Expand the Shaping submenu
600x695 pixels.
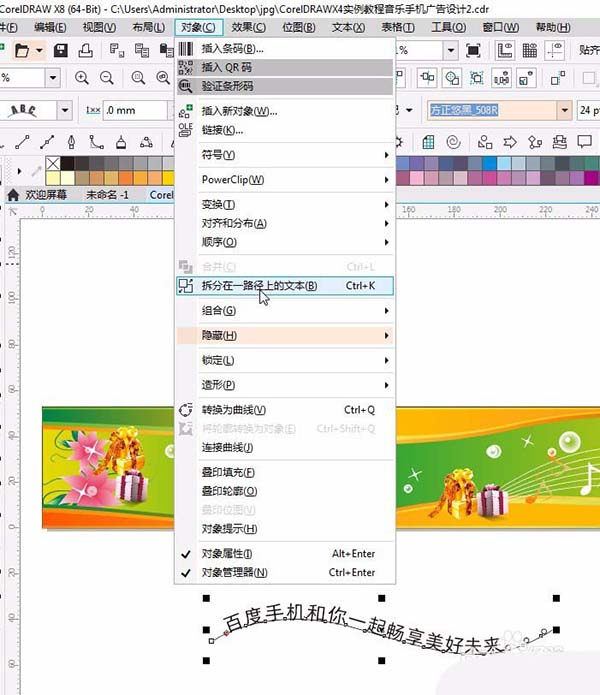tap(284, 385)
